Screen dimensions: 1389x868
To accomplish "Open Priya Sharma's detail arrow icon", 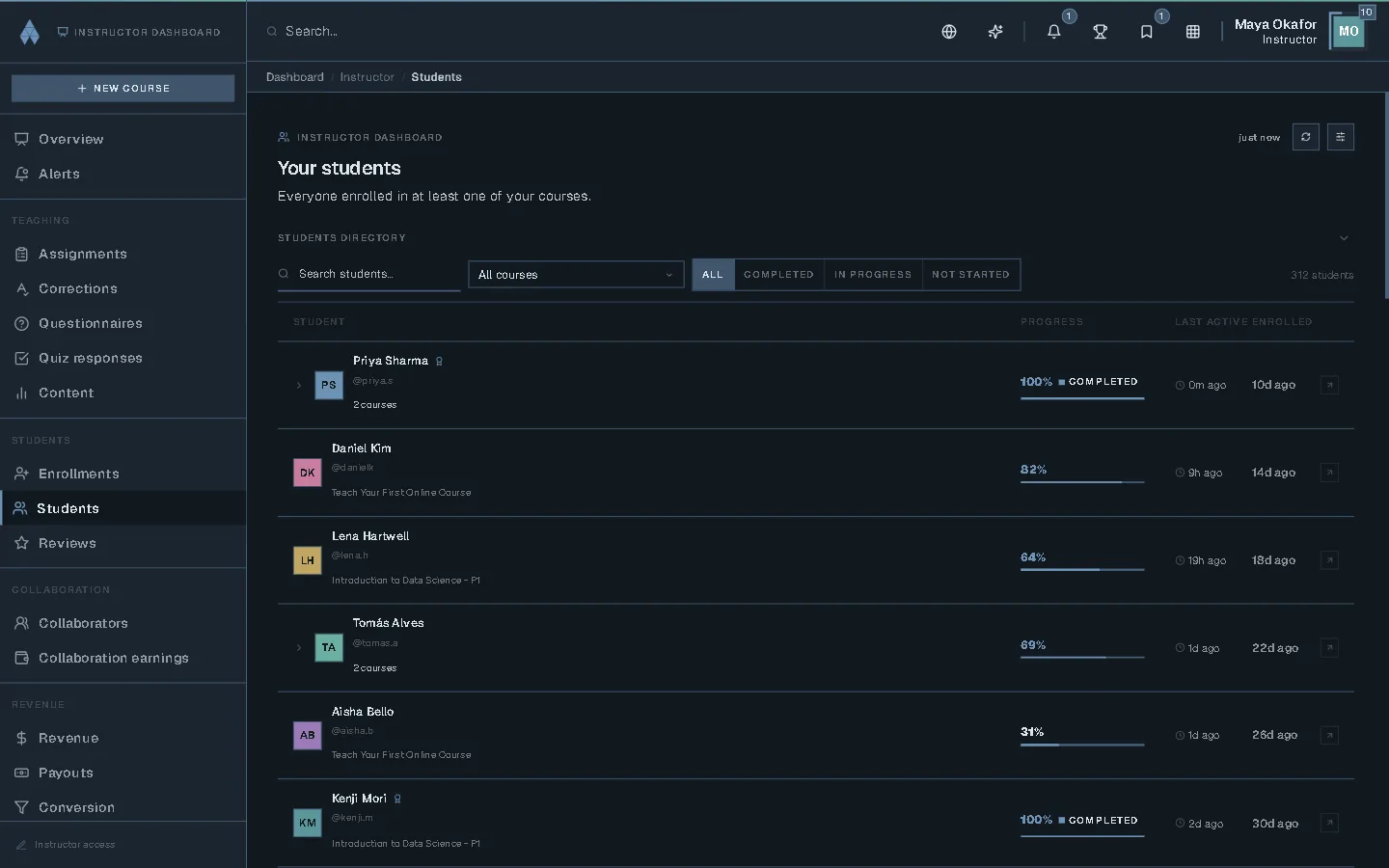I will [1329, 385].
